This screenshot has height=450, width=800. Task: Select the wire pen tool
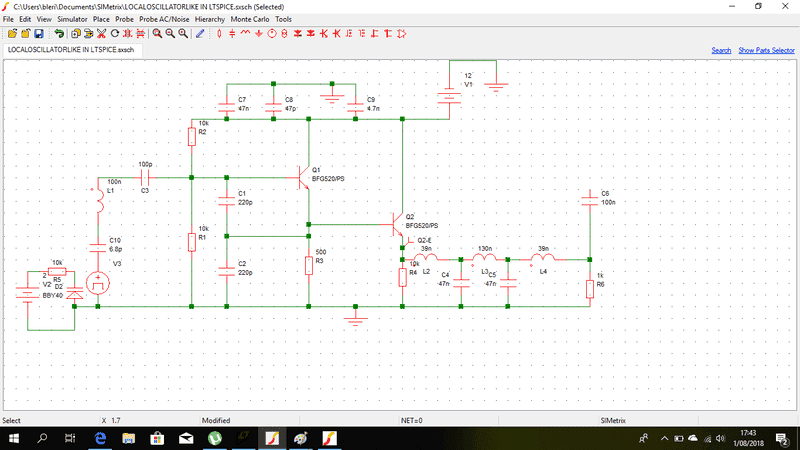(200, 33)
